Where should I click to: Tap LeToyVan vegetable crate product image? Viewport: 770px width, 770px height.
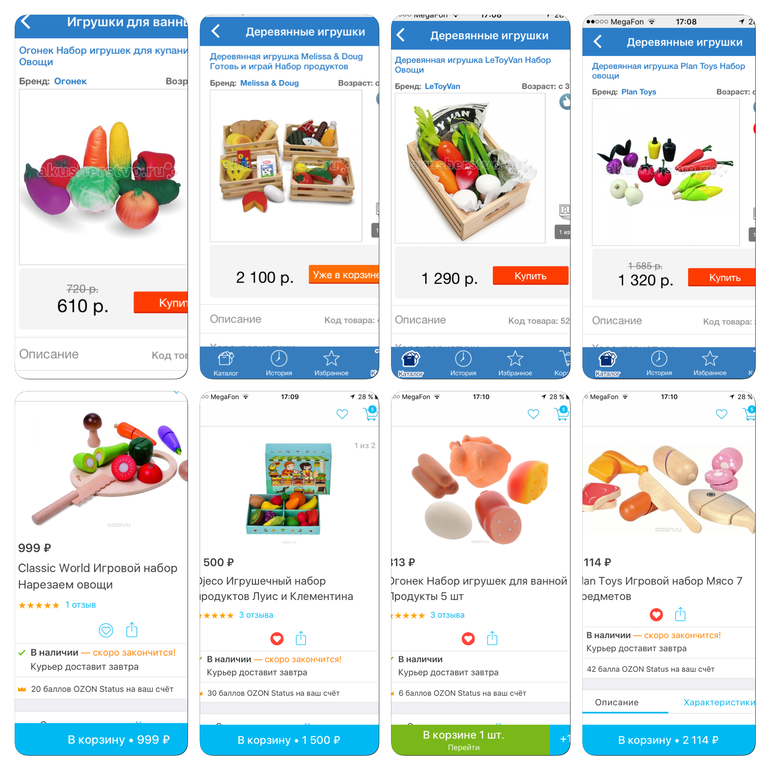tap(470, 168)
